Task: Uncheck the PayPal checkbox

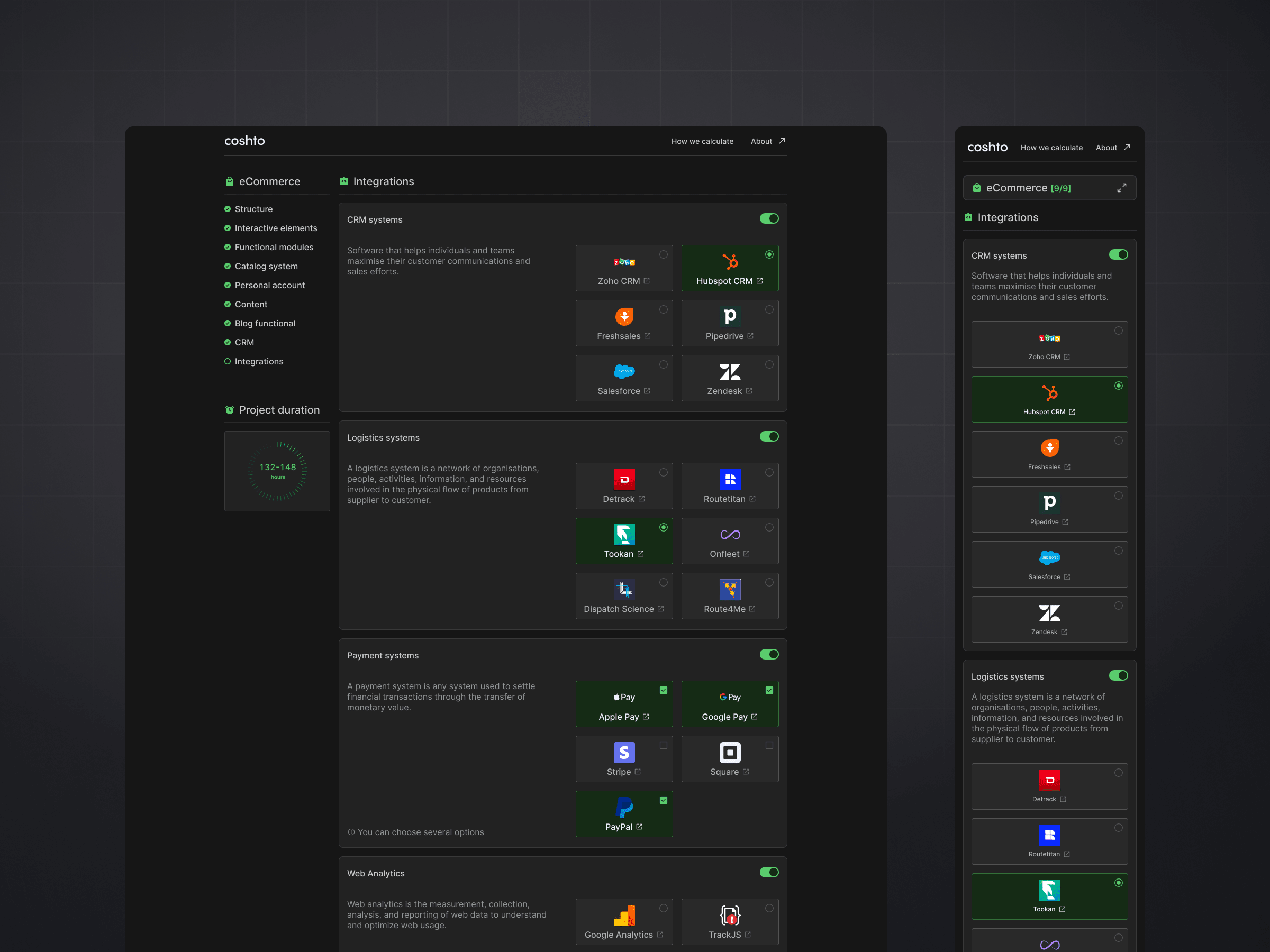Action: (664, 801)
